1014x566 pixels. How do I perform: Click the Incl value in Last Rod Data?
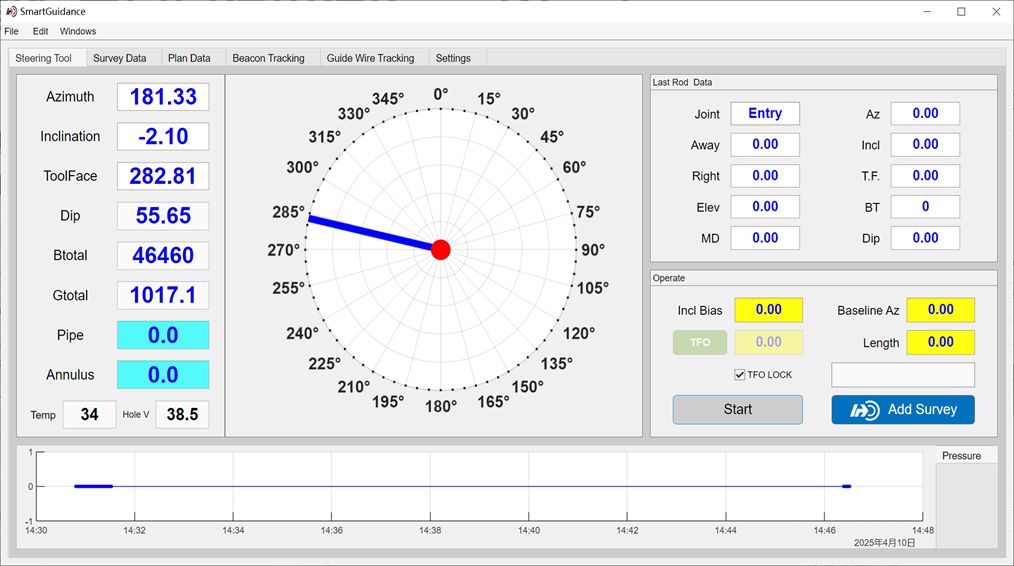point(925,144)
